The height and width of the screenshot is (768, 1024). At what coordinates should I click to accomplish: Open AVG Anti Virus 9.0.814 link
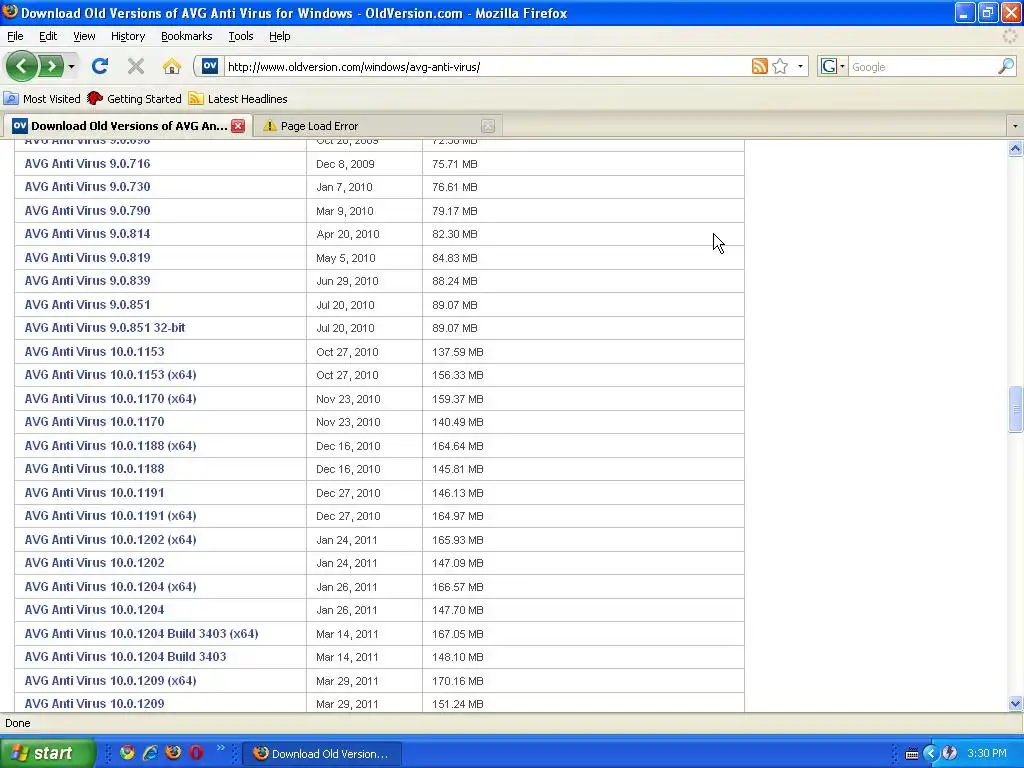[x=88, y=234]
